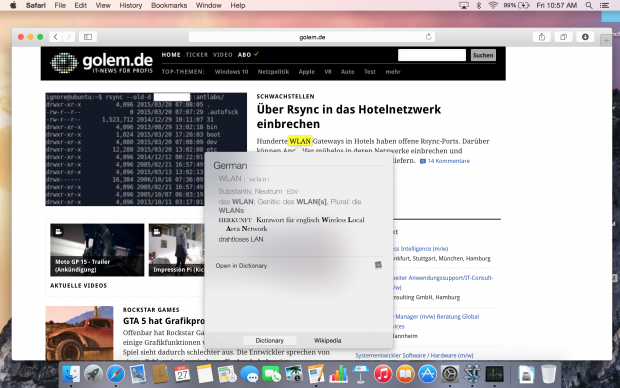Open the File menu
Viewport: 620px width, 388px height.
[60, 5]
